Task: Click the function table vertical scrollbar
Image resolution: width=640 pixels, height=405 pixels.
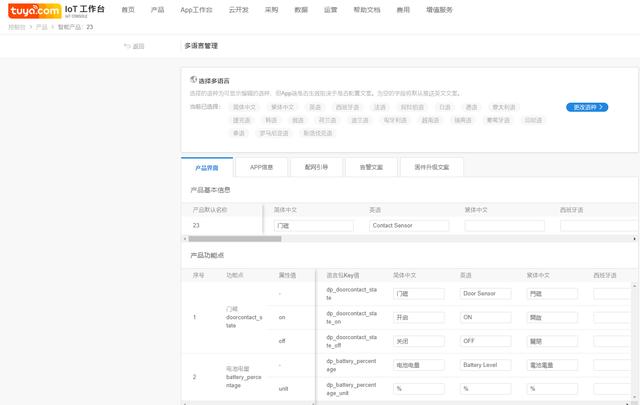Action: [x=634, y=341]
